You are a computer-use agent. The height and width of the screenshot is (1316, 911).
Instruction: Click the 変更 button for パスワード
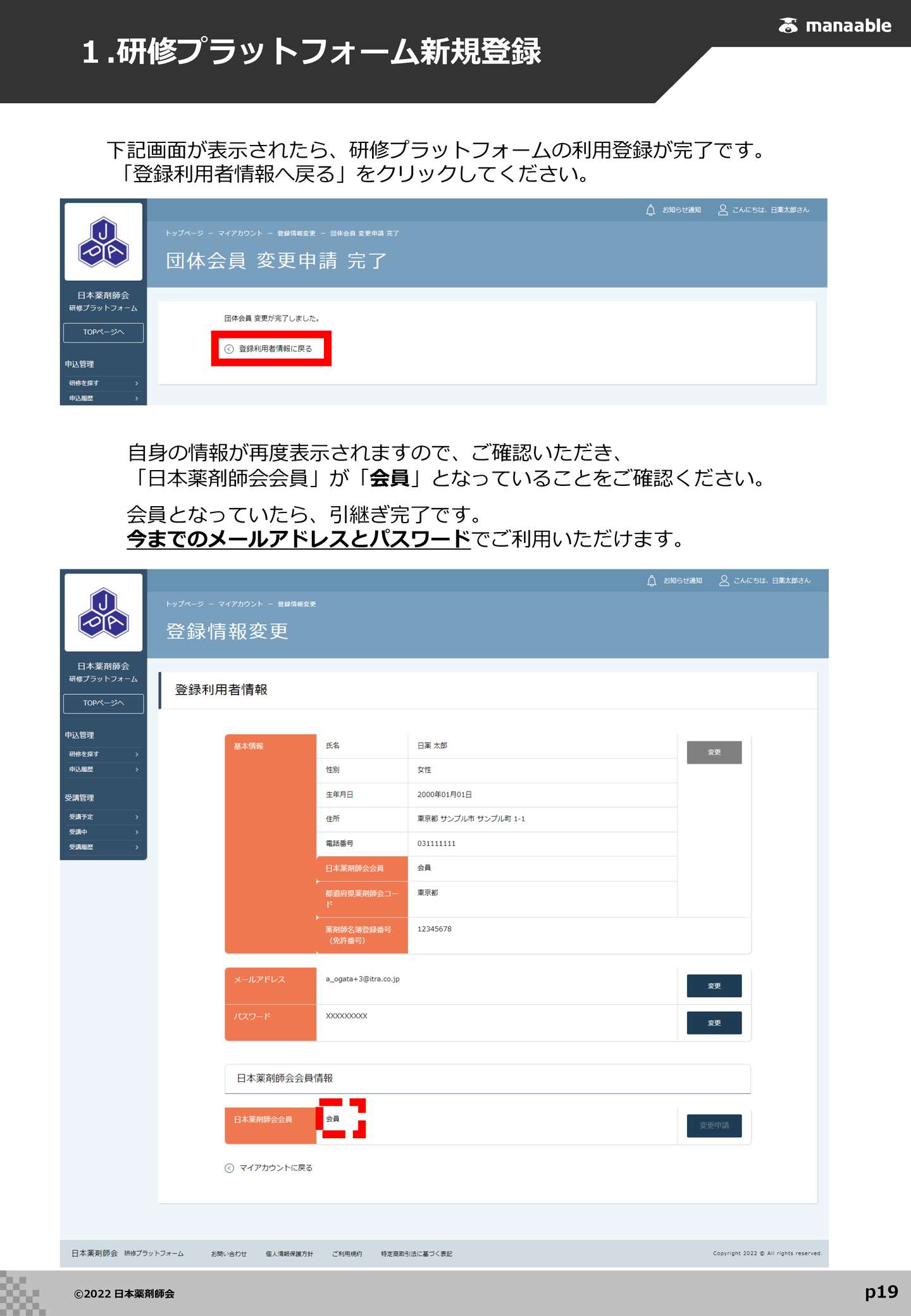click(x=714, y=1022)
